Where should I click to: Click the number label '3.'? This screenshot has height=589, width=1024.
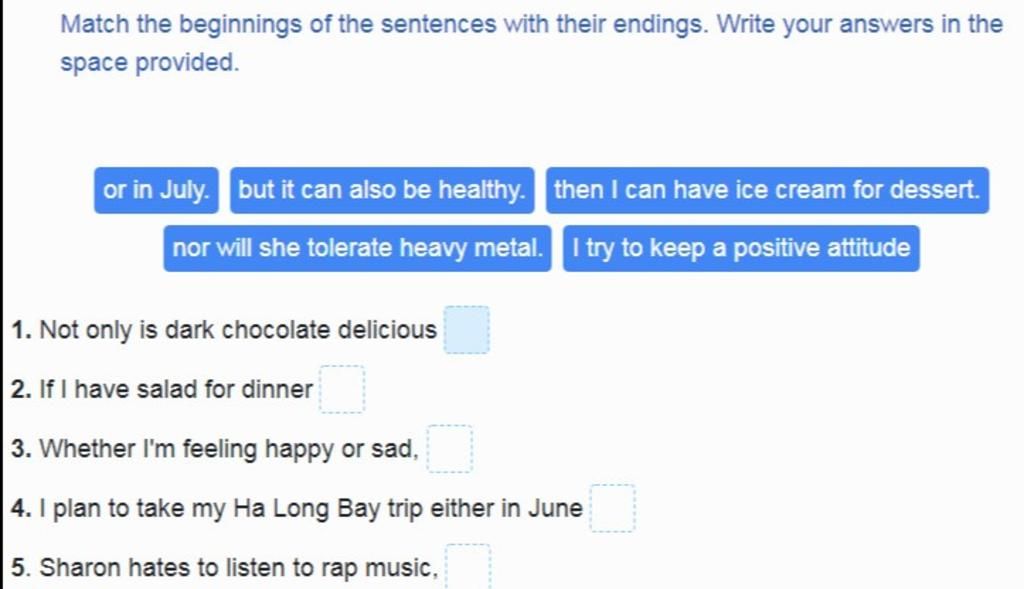[22, 449]
